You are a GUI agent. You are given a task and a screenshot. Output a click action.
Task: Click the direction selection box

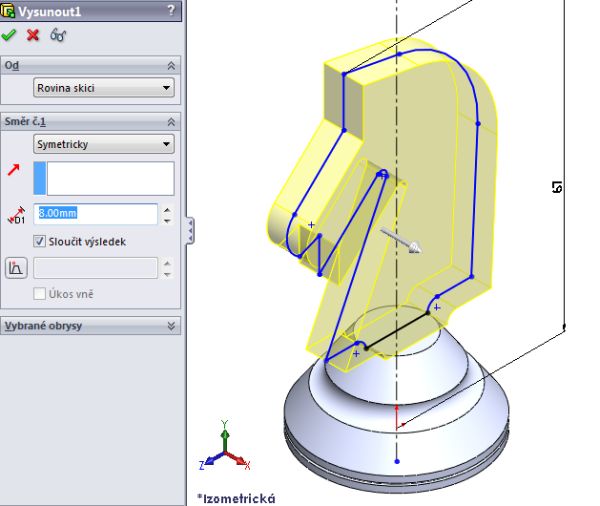[x=103, y=178]
